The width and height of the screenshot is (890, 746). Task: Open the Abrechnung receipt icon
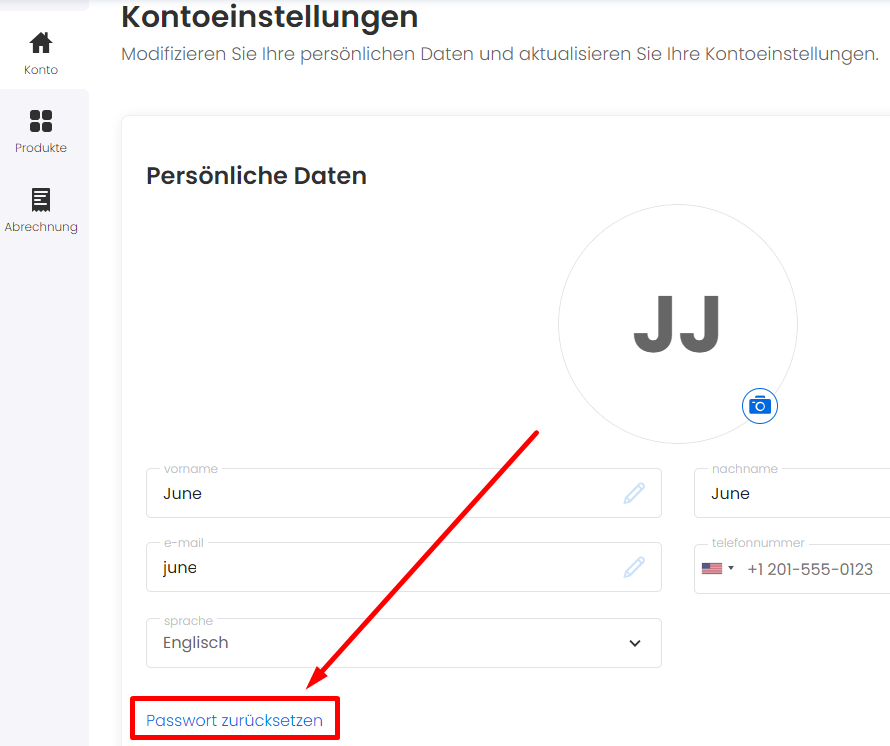41,199
